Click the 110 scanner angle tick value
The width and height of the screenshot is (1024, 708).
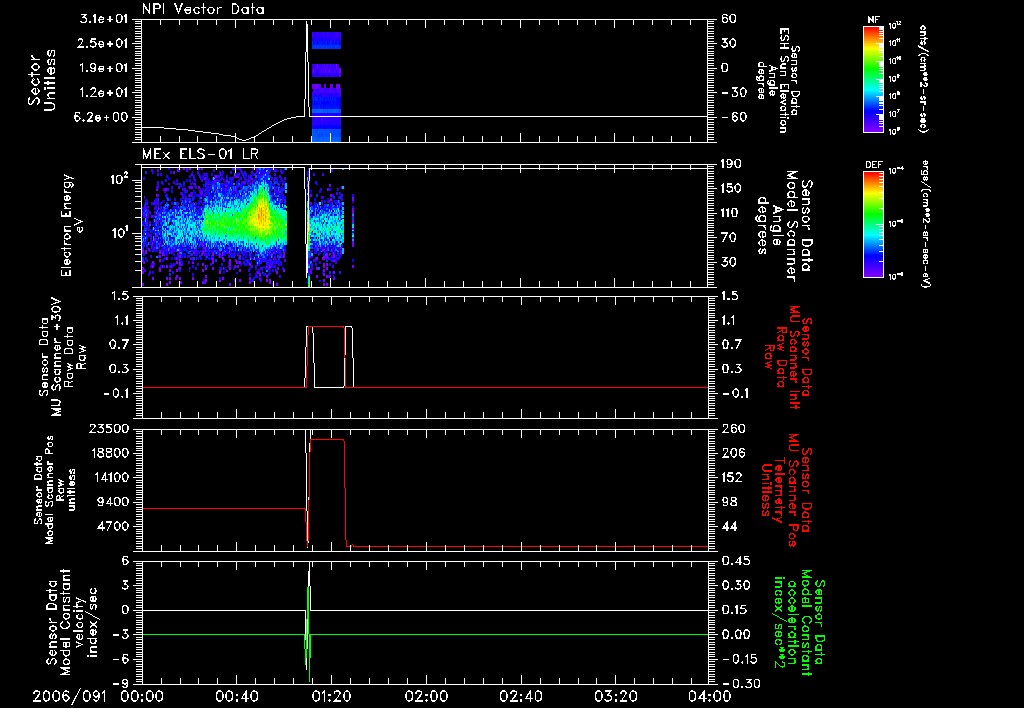[x=731, y=213]
